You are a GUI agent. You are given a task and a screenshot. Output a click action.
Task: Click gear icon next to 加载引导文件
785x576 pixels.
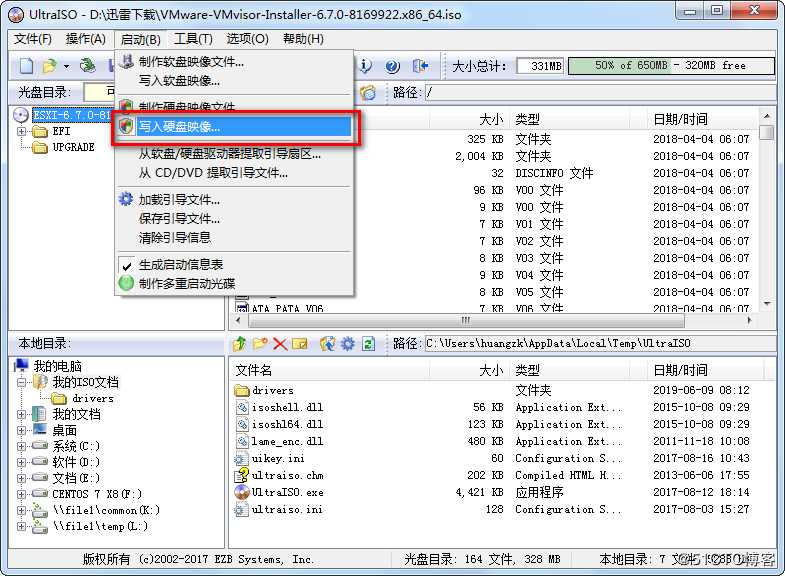tap(126, 199)
